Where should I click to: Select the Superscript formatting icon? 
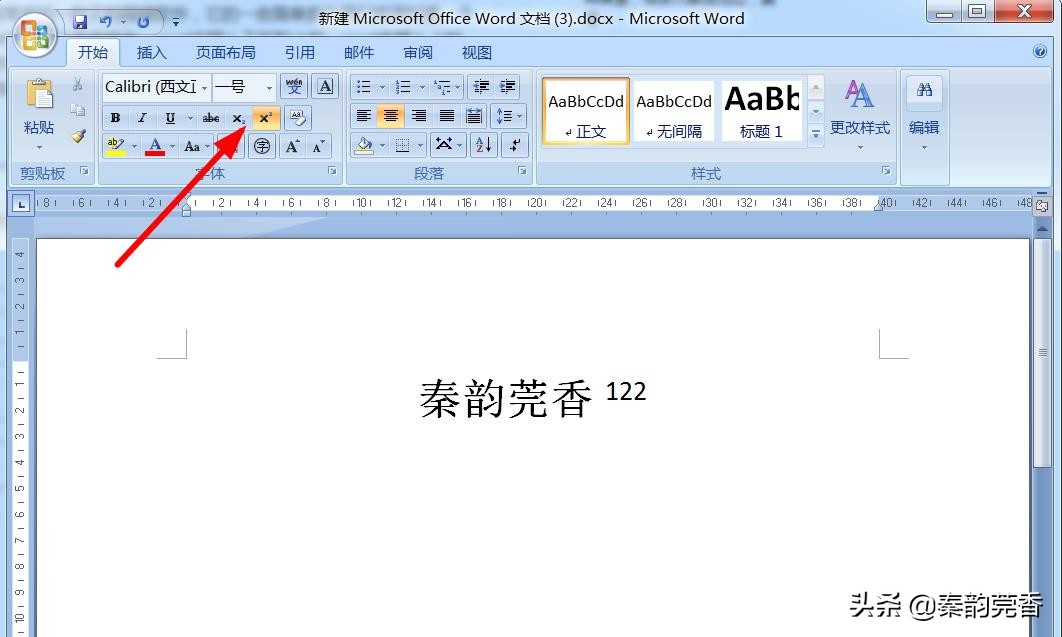265,117
